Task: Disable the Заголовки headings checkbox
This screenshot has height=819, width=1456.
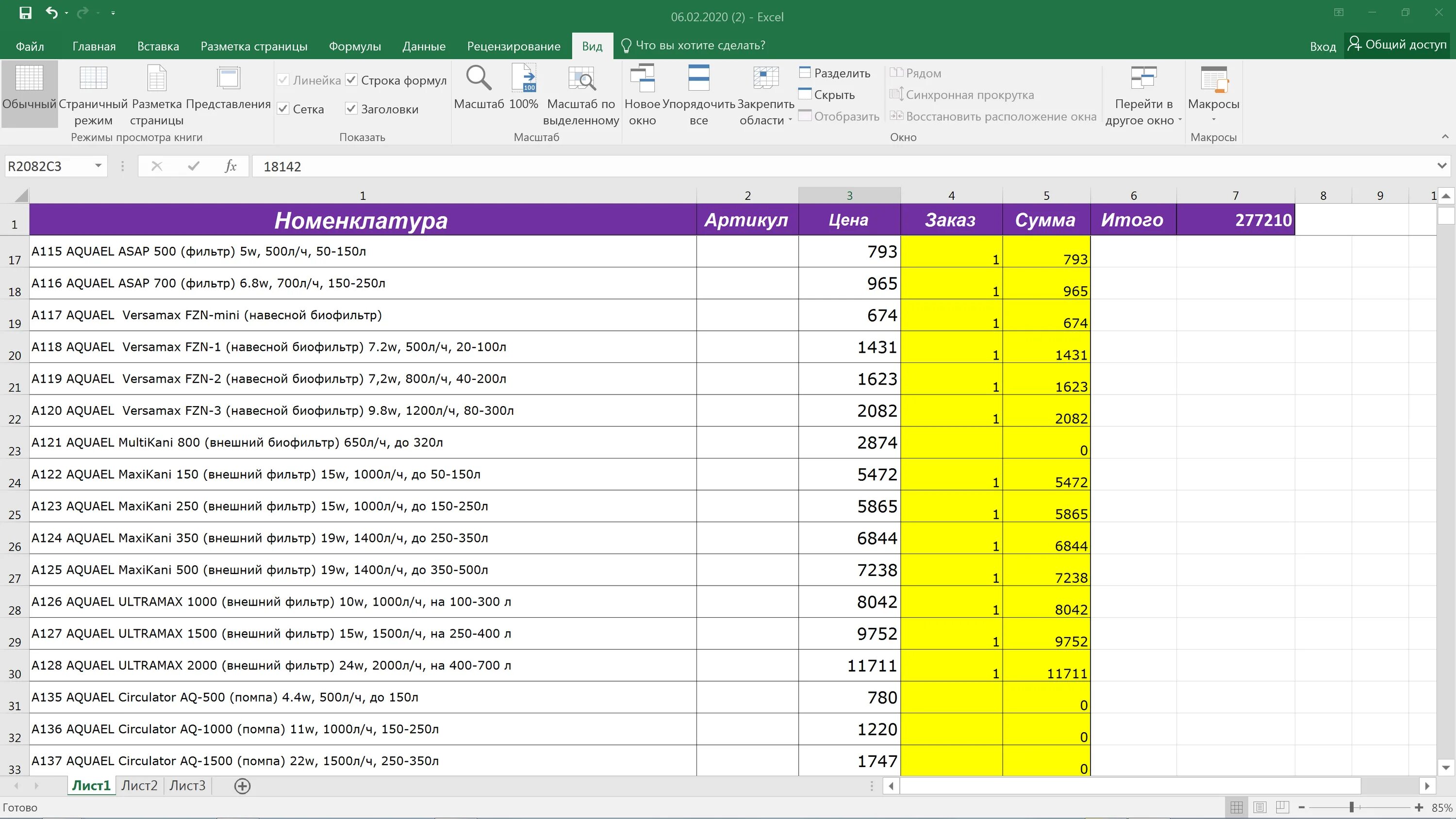Action: coord(351,109)
